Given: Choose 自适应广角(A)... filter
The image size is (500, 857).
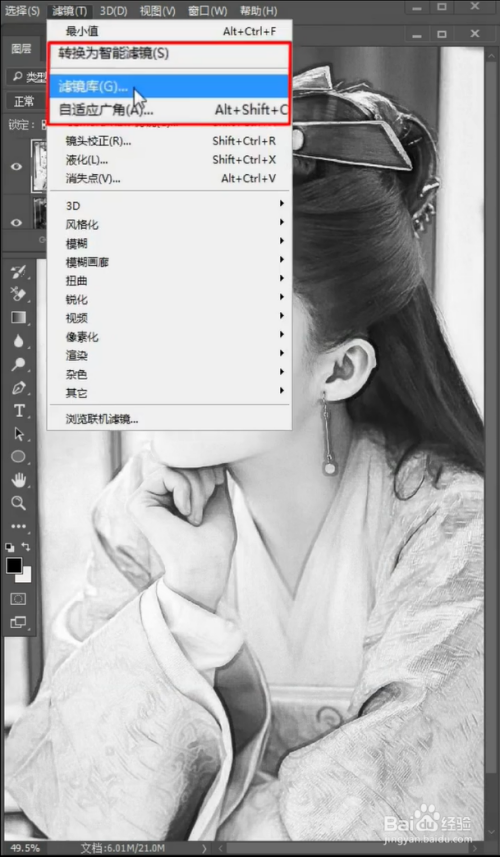Looking at the screenshot, I should 169,110.
